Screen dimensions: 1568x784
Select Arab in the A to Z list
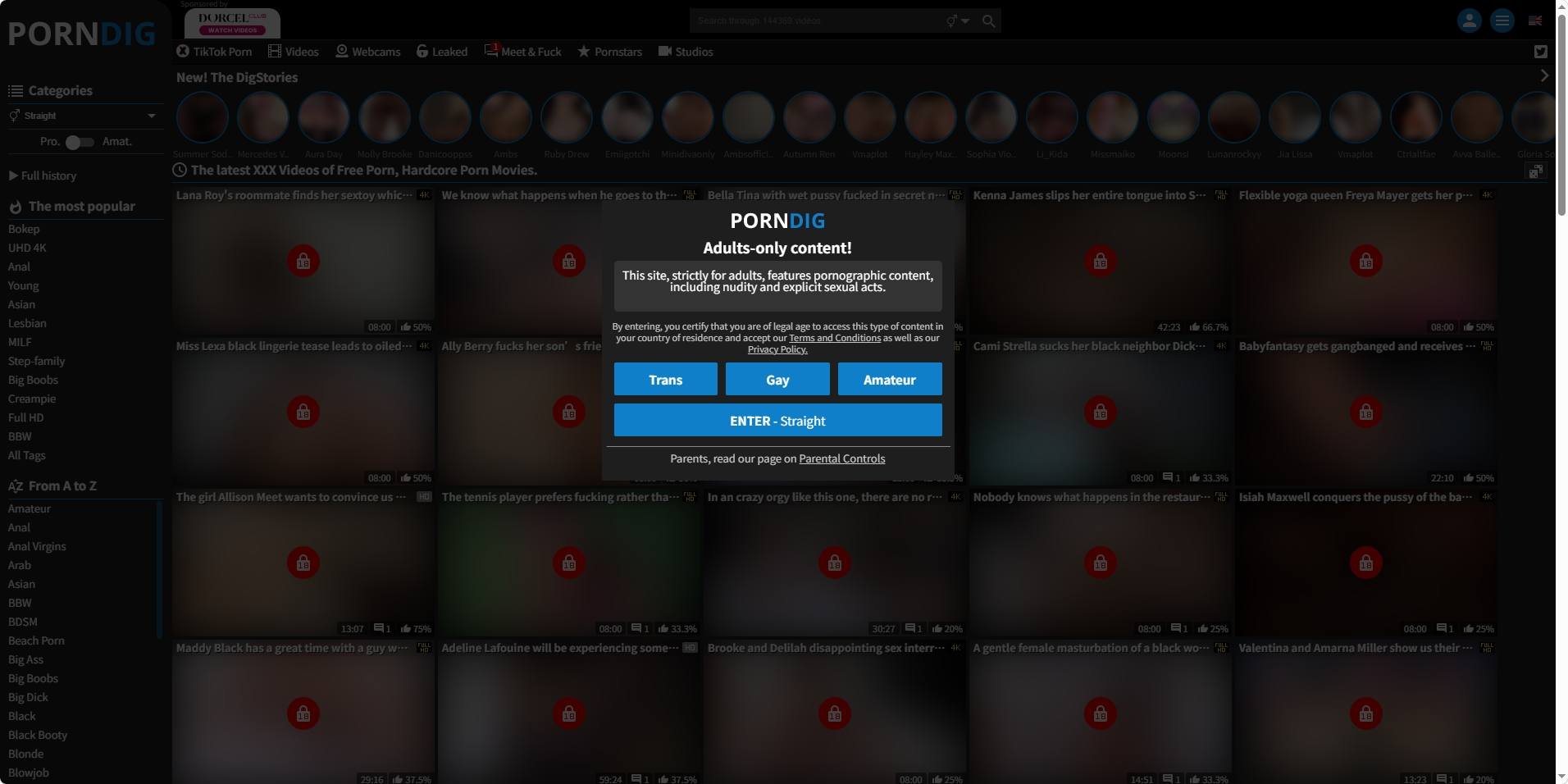(20, 565)
